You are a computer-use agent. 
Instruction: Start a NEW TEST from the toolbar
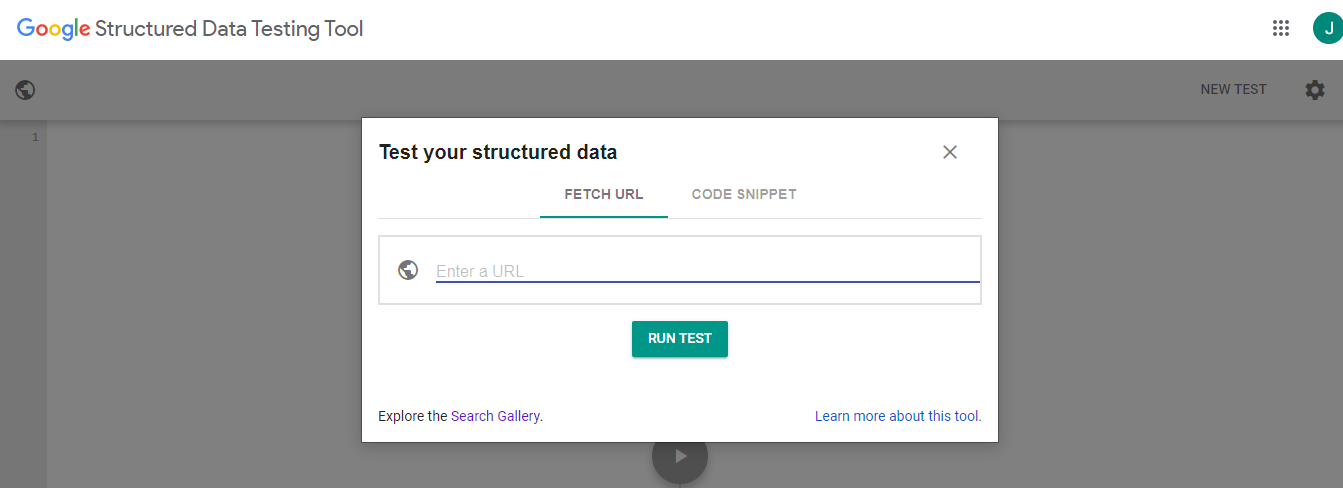coord(1233,90)
